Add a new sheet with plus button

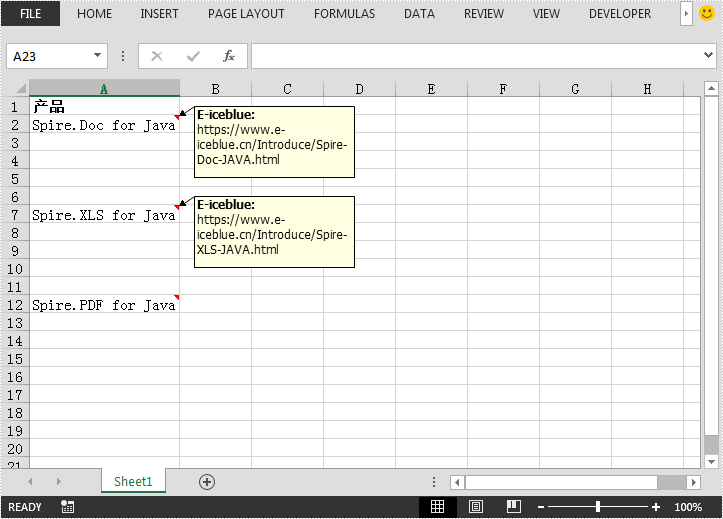coord(207,482)
